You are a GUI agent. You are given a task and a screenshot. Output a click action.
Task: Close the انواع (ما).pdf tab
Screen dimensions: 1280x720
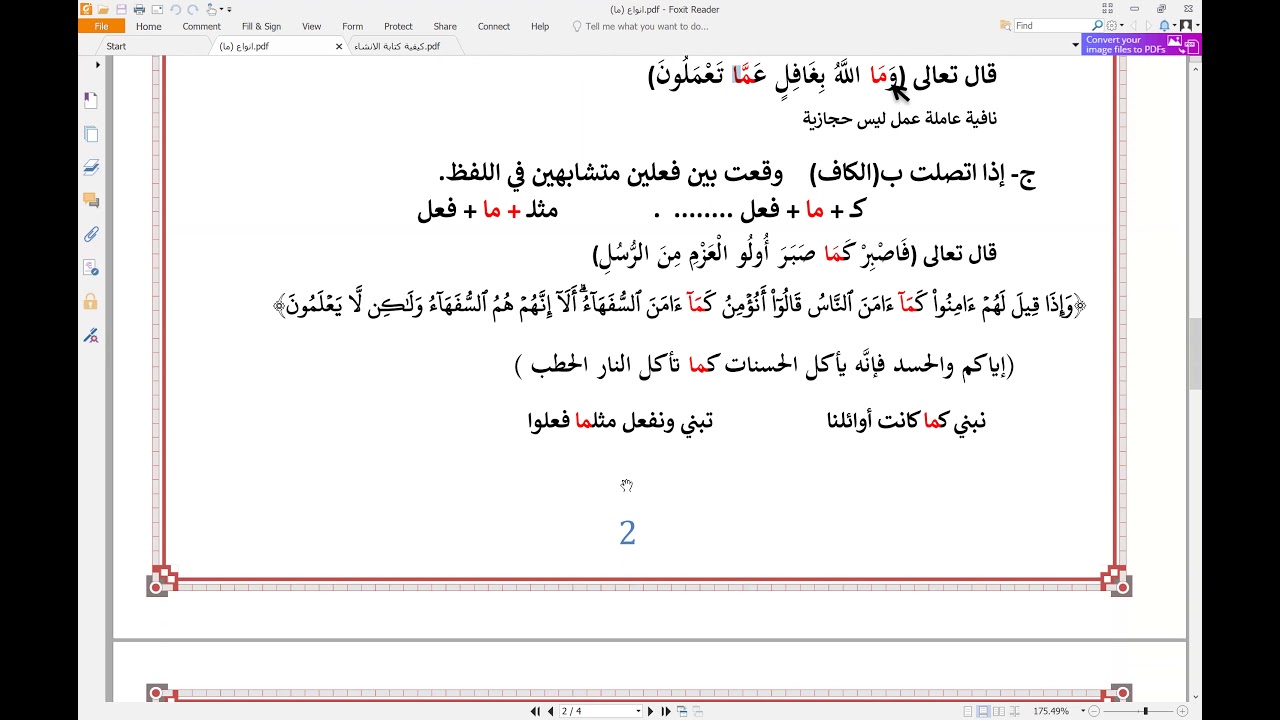click(338, 46)
